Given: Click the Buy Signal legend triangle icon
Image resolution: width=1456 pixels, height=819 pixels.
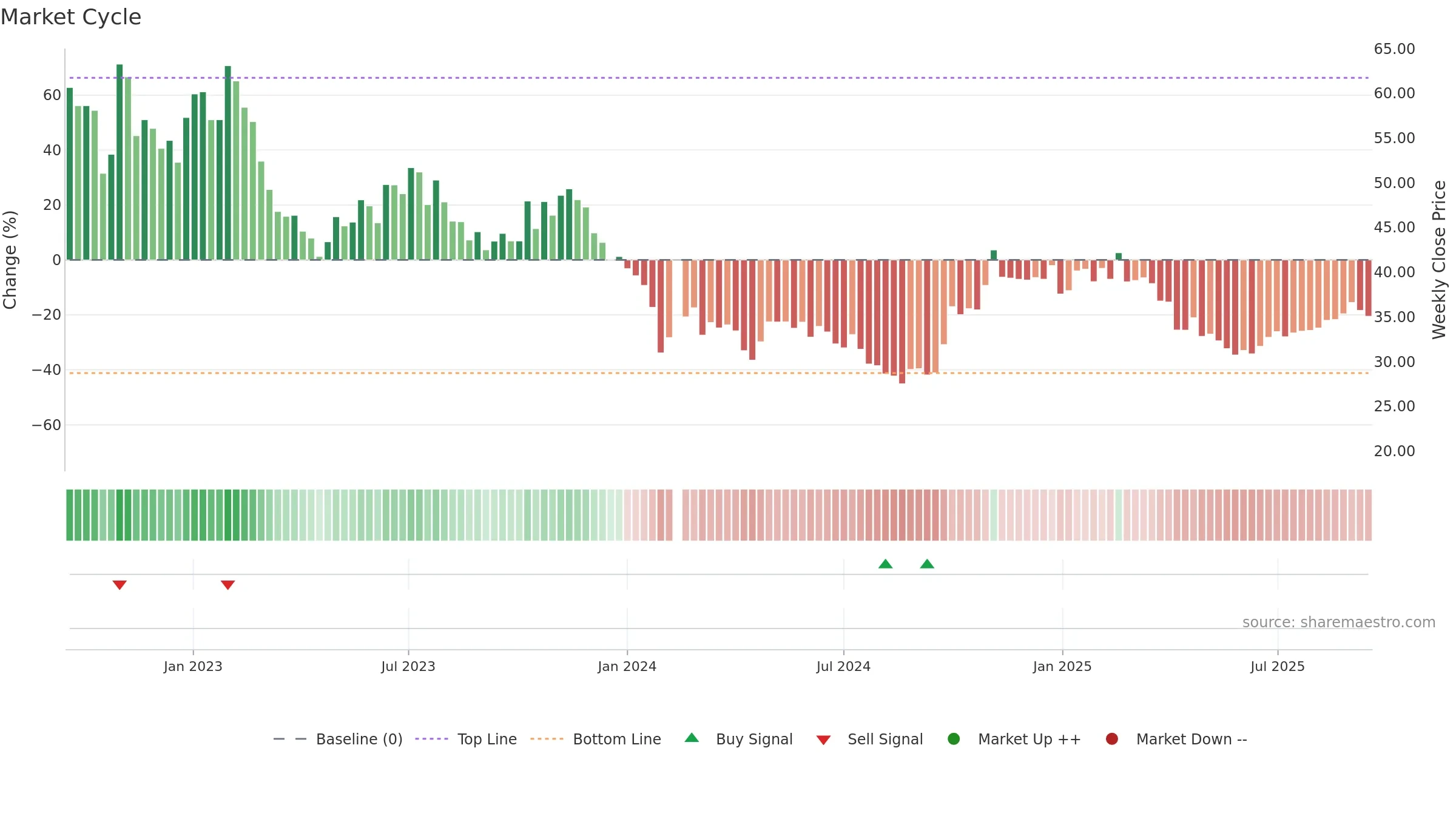Looking at the screenshot, I should (692, 738).
